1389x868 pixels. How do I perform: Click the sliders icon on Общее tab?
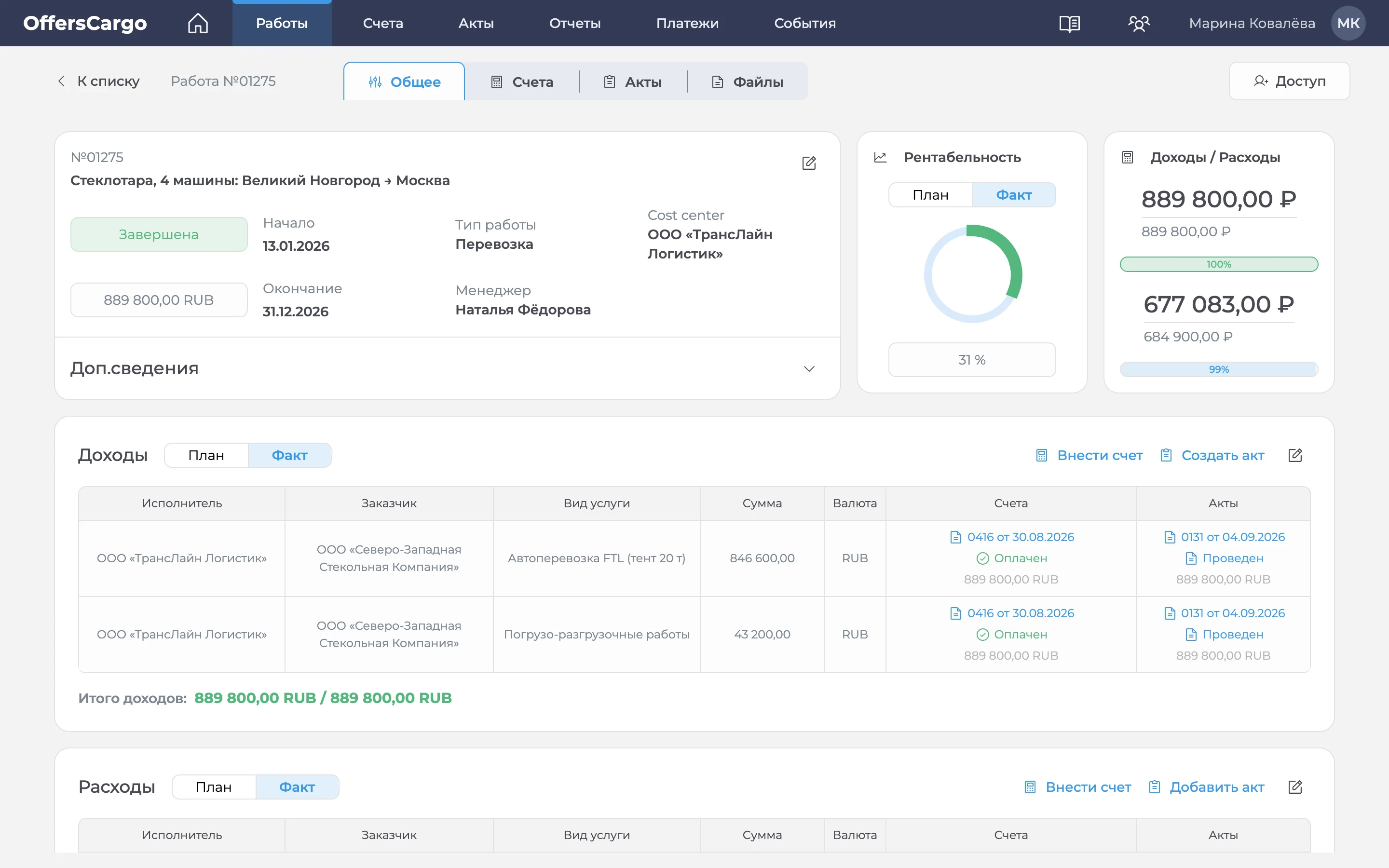(x=375, y=82)
